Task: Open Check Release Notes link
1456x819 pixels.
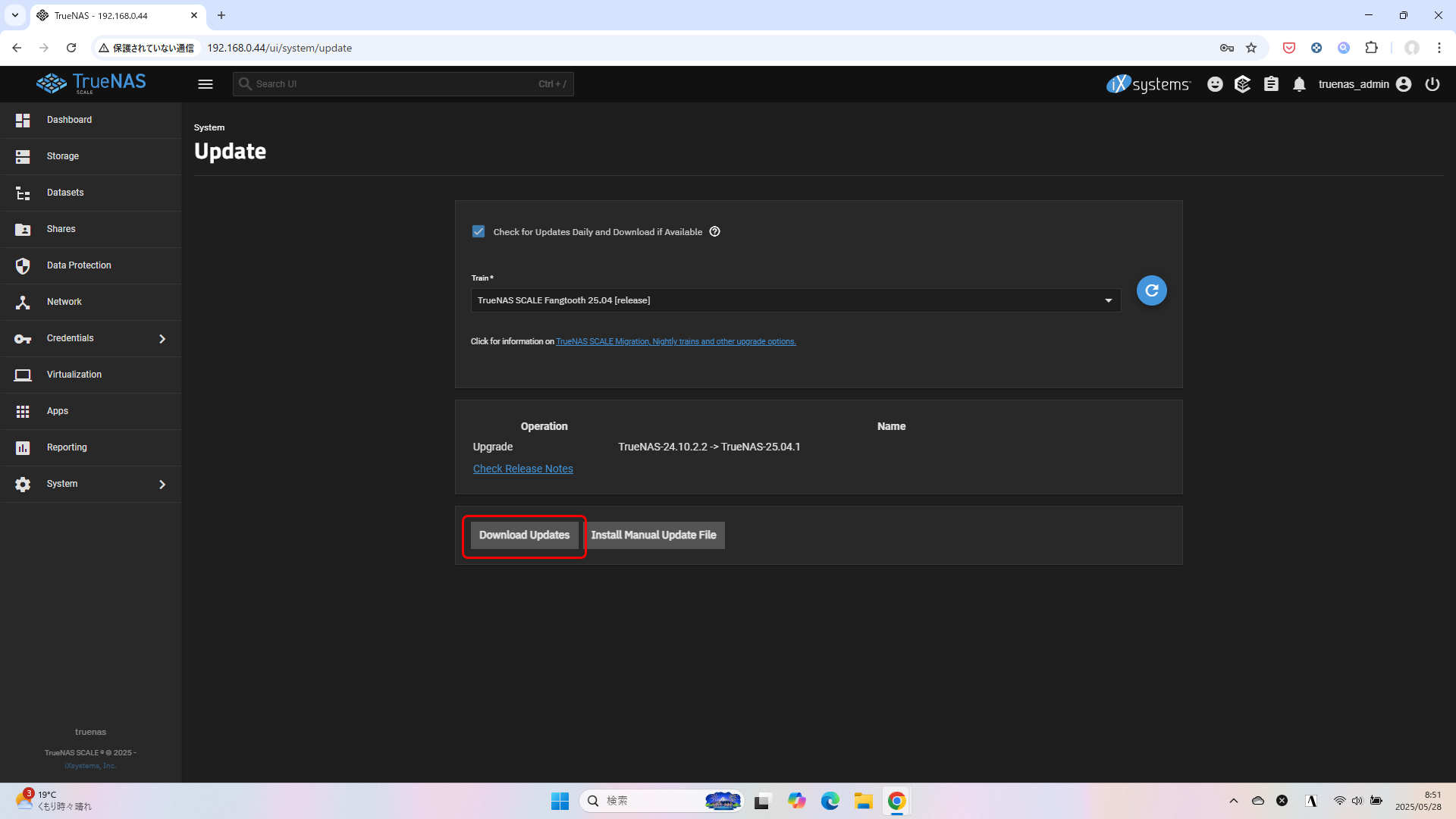Action: pyautogui.click(x=522, y=469)
